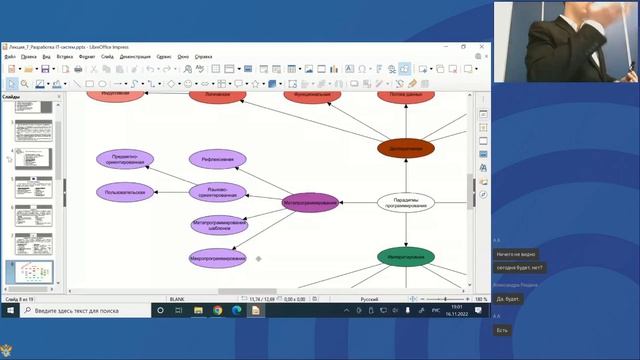Screen dimensions: 640x360
Task: Click the zoom-in plus button
Action: pyautogui.click(x=468, y=299)
